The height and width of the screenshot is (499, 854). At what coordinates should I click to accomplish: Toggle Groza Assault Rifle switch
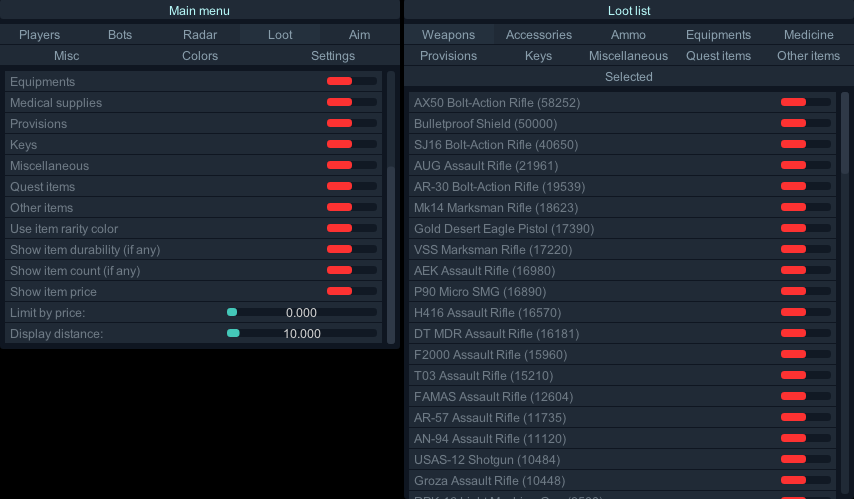(x=806, y=480)
